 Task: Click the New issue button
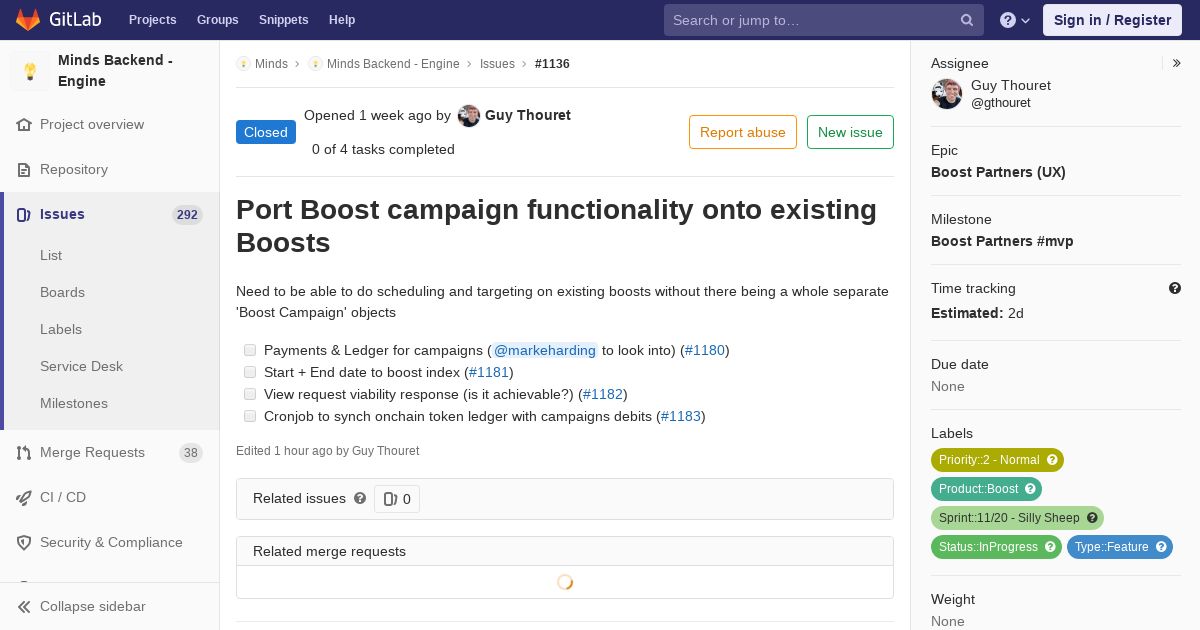click(x=850, y=132)
